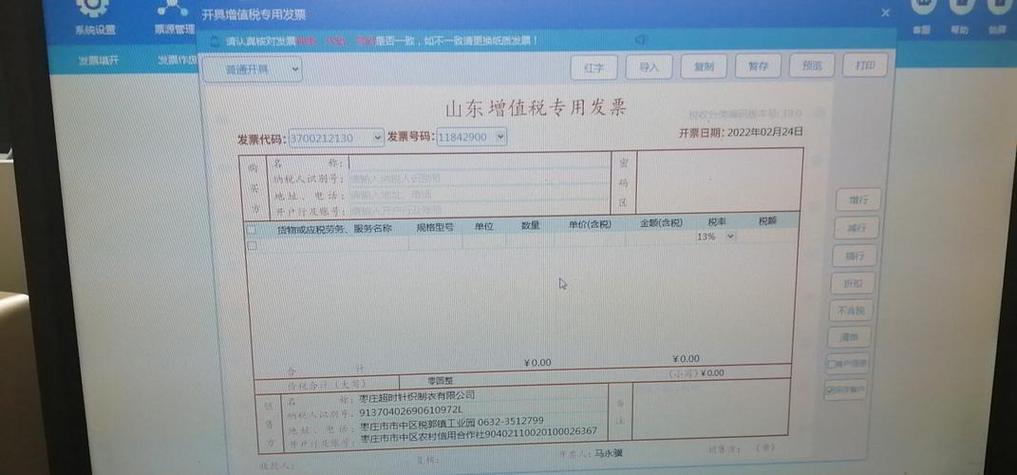Viewport: 1017px width, 475px height.
Task: Click the 不含税 button
Action: 851,311
